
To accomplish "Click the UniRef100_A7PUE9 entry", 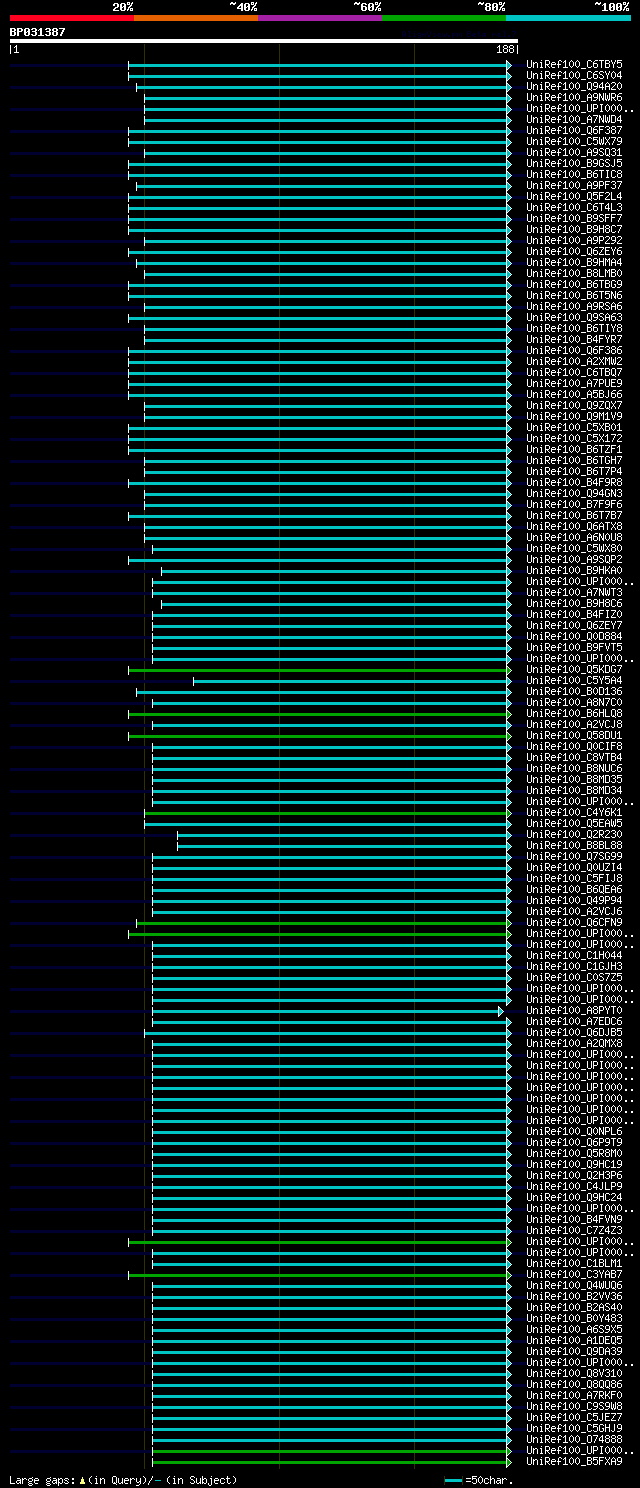I will [x=574, y=384].
